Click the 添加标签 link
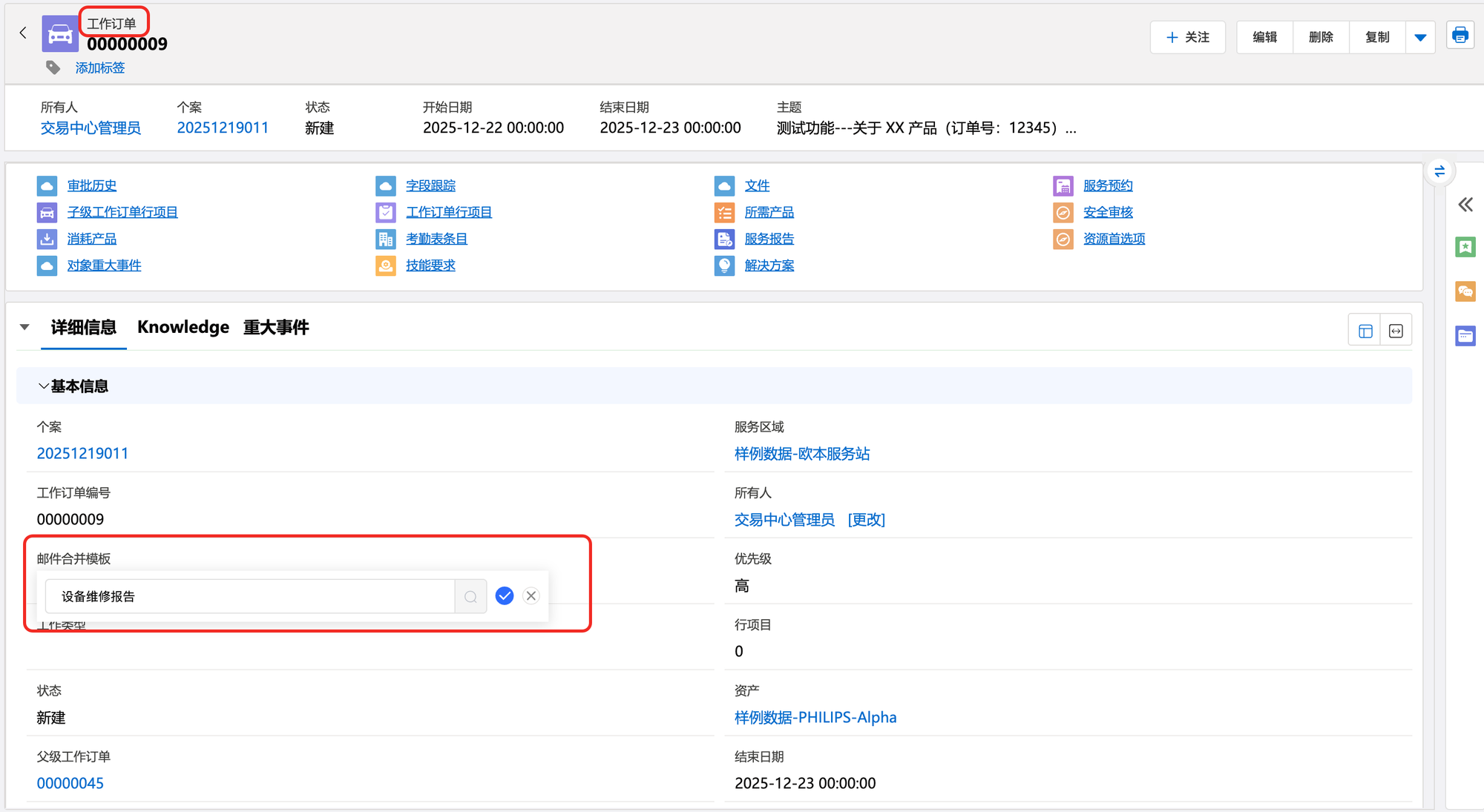 tap(99, 67)
